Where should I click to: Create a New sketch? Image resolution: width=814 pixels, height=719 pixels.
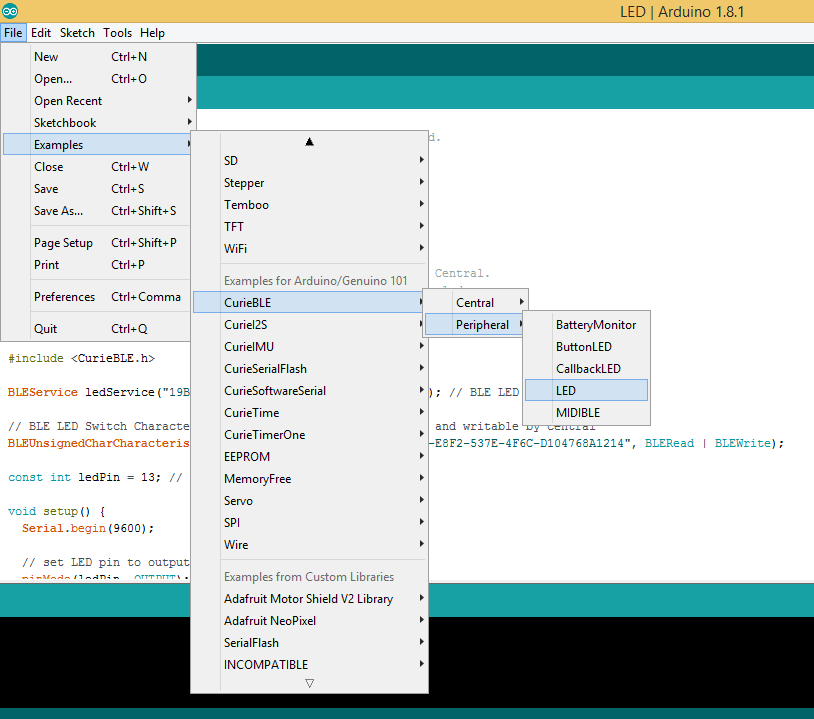pyautogui.click(x=46, y=56)
